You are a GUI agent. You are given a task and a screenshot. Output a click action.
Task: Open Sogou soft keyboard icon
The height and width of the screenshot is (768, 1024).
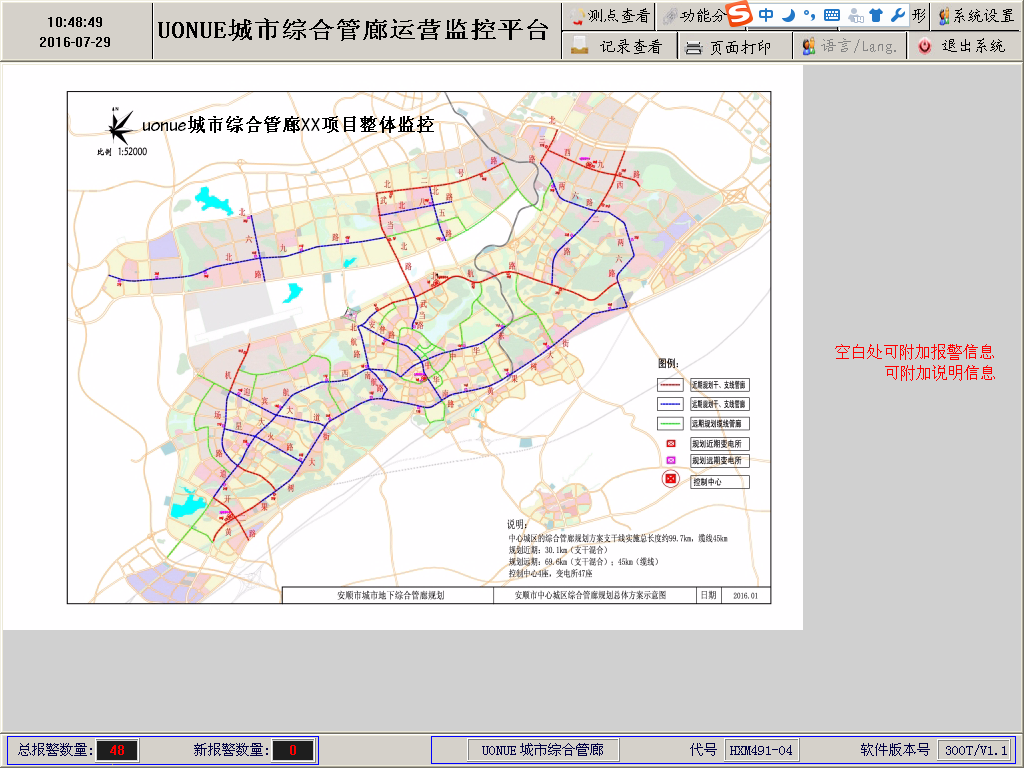pos(832,15)
